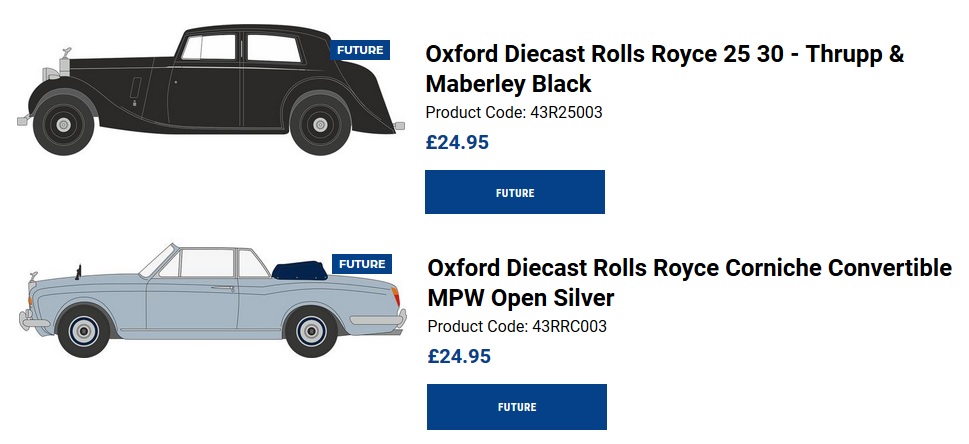
Task: Click the black car's rear wheel
Action: [x=319, y=125]
